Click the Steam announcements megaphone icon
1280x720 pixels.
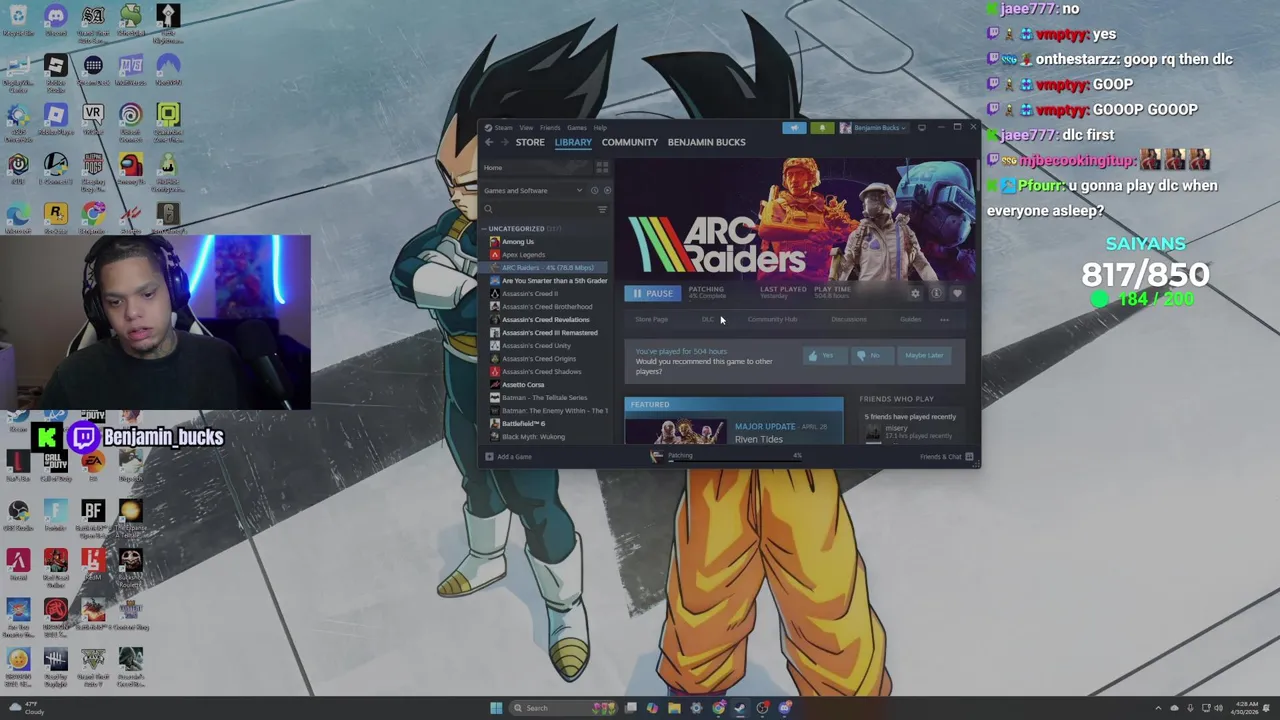tap(794, 128)
